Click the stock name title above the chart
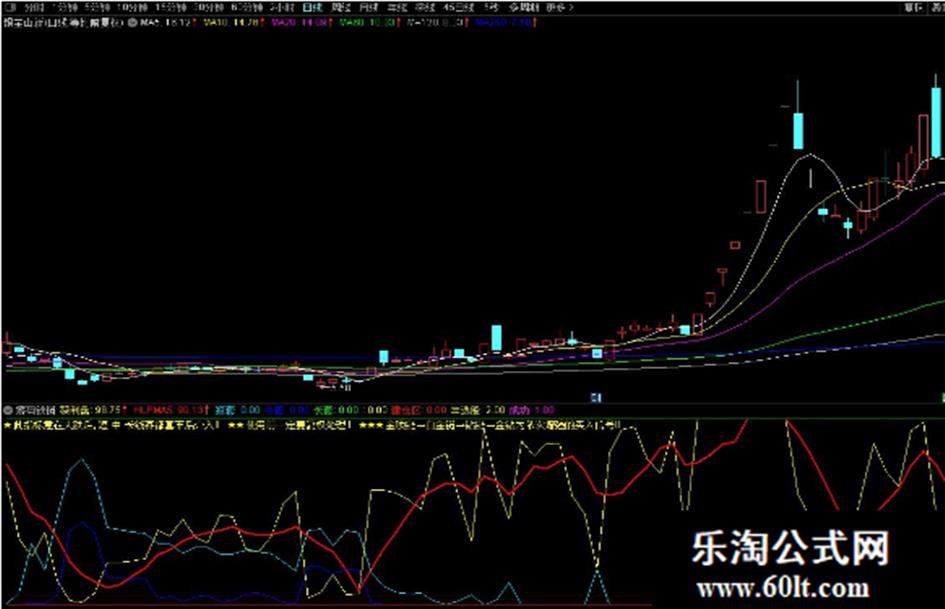Viewport: 945px width, 609px height. pos(63,22)
